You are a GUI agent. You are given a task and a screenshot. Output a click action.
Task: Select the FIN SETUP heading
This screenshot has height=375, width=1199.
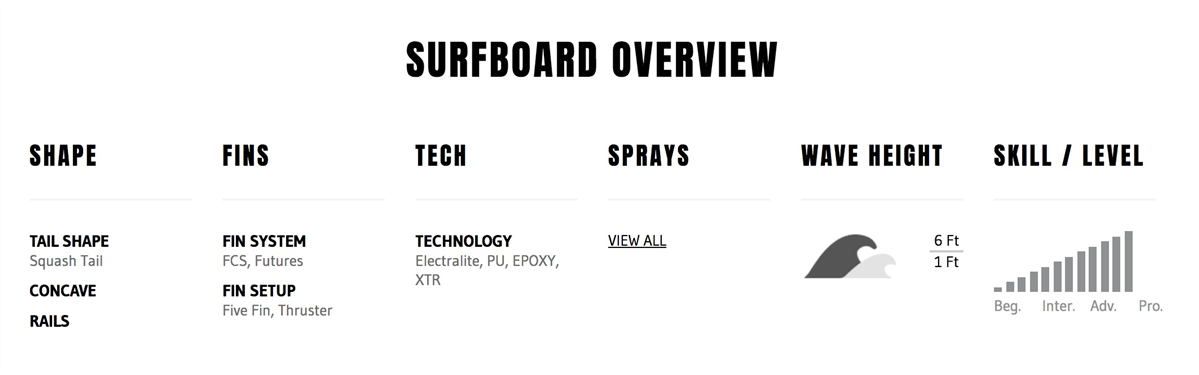click(259, 291)
